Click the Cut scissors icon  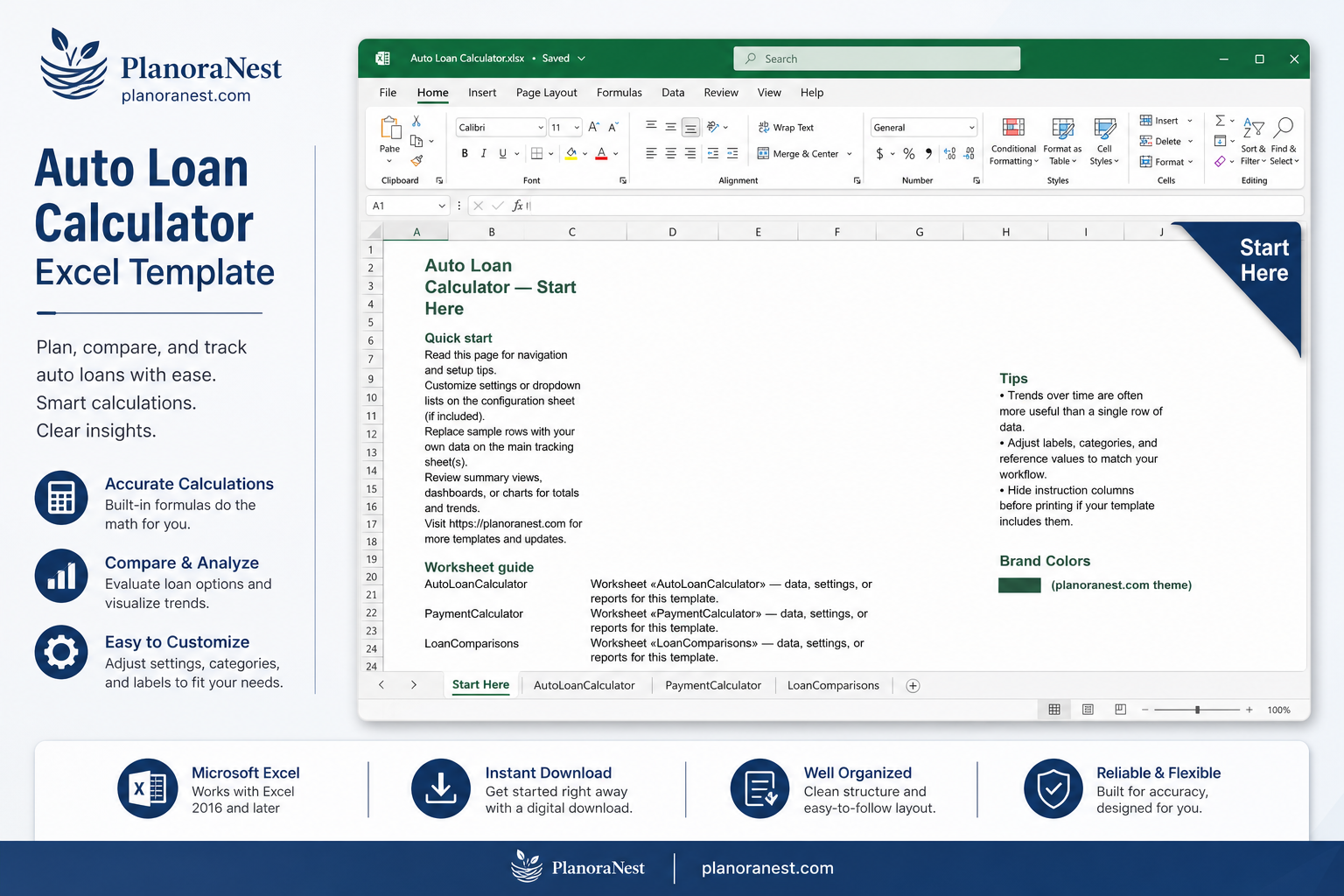[x=416, y=121]
